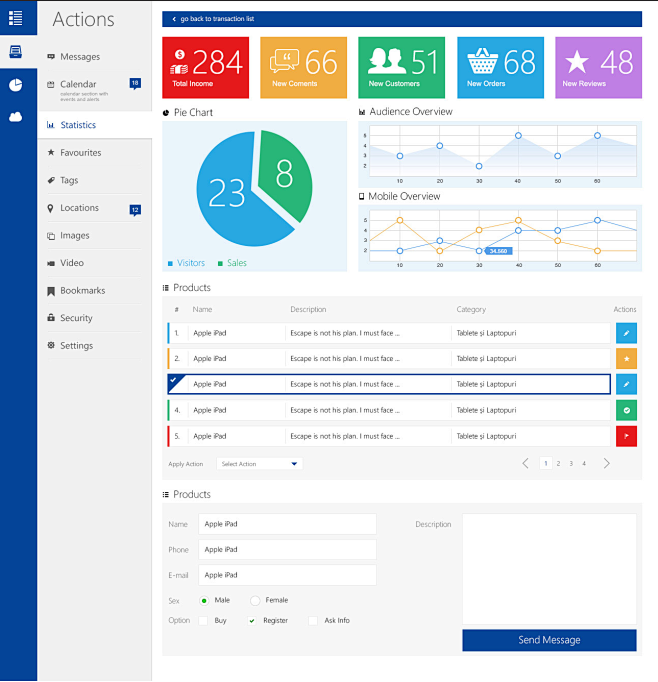Click the blue Visitors legend square
Viewport: 658px width, 682px height.
tap(170, 263)
